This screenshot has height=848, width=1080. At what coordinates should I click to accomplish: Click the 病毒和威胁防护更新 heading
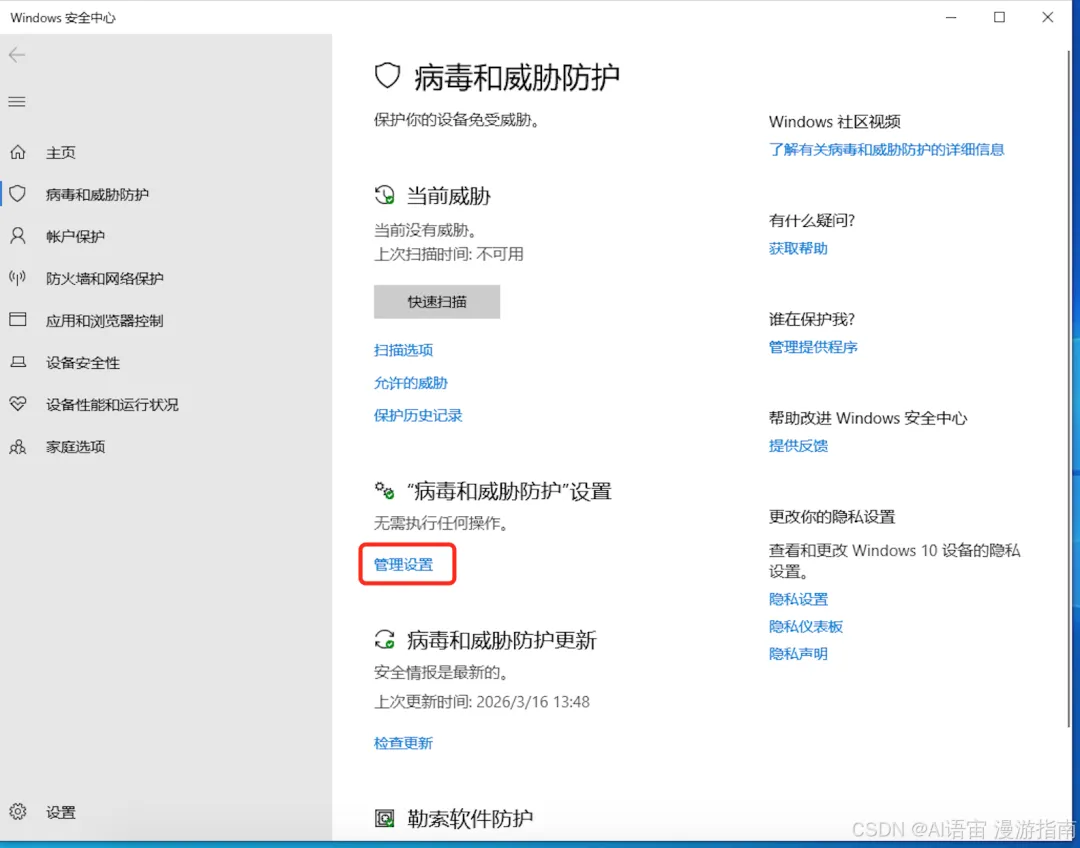coord(501,640)
